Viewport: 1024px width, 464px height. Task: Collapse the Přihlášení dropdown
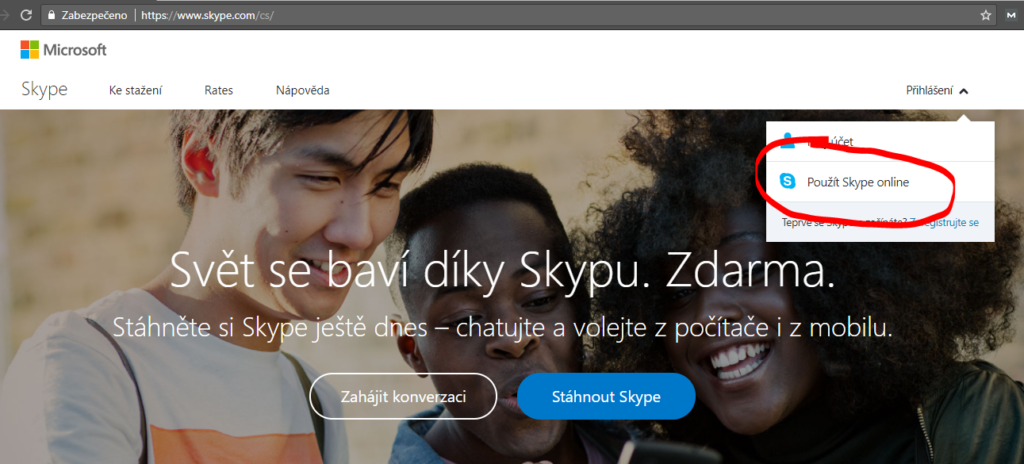click(937, 91)
